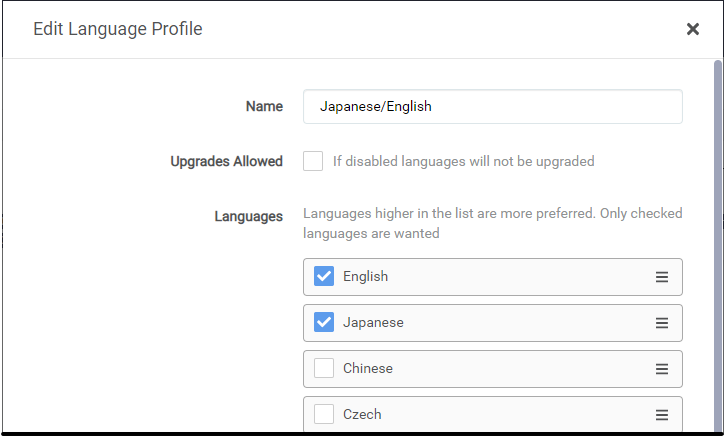Click the Name field label

[264, 106]
